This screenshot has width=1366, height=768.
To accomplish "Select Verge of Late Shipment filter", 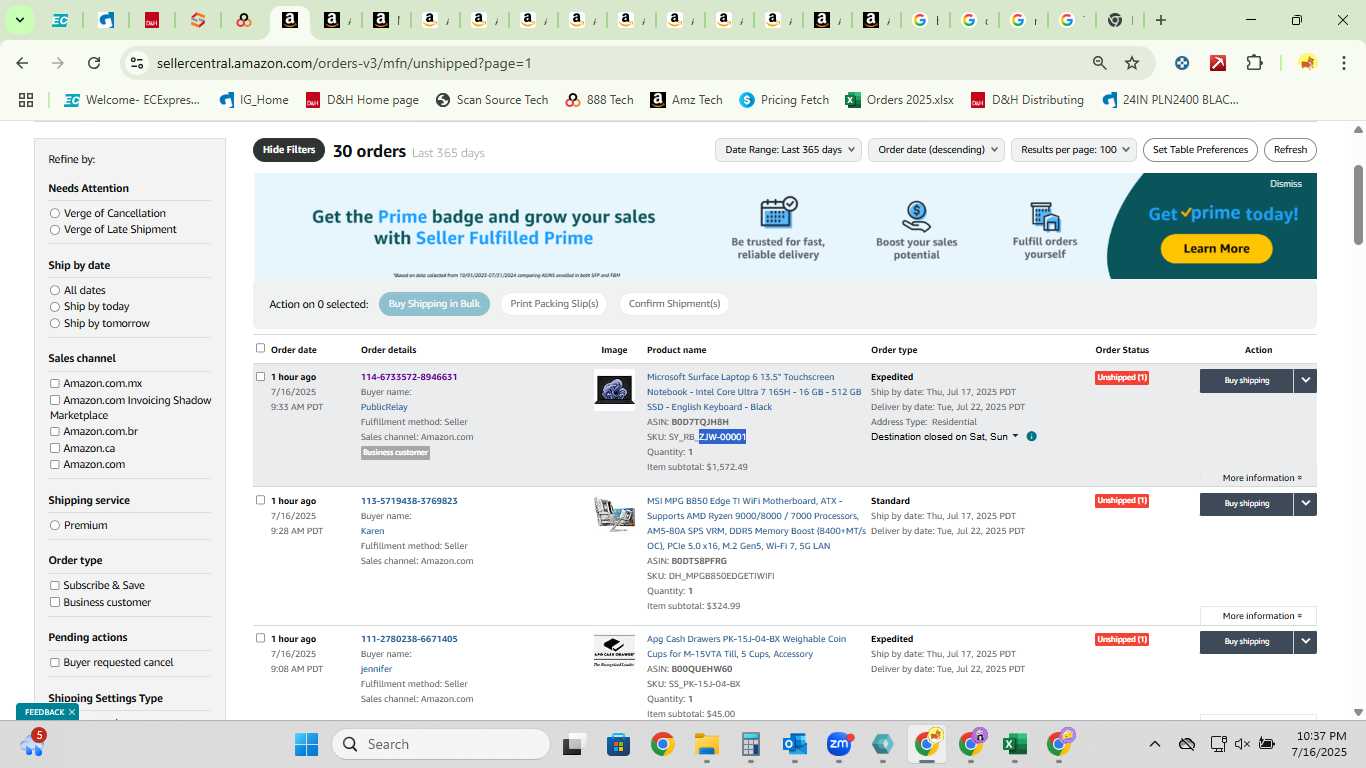I will pyautogui.click(x=55, y=229).
